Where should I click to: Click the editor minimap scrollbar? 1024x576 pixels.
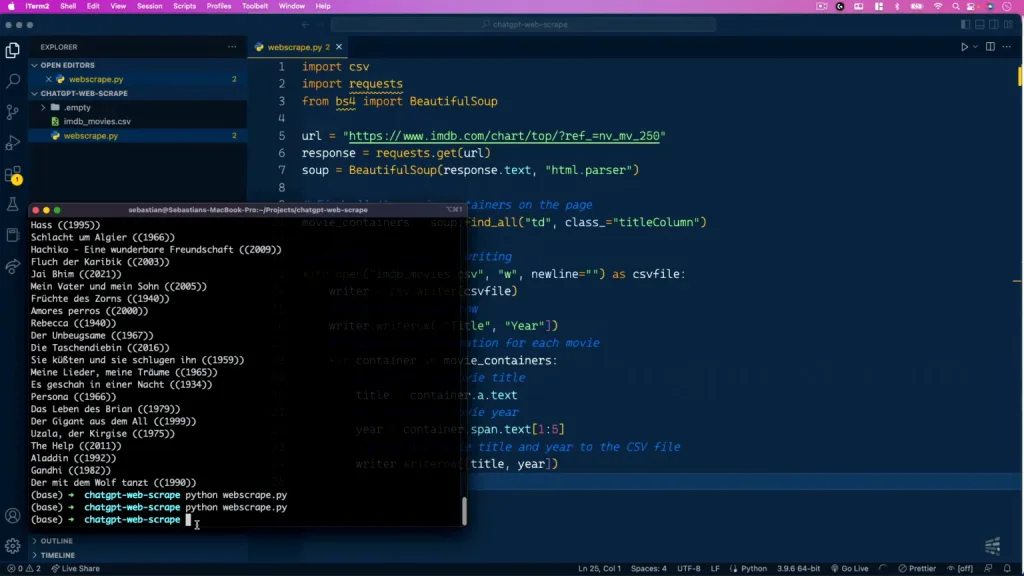(1019, 76)
